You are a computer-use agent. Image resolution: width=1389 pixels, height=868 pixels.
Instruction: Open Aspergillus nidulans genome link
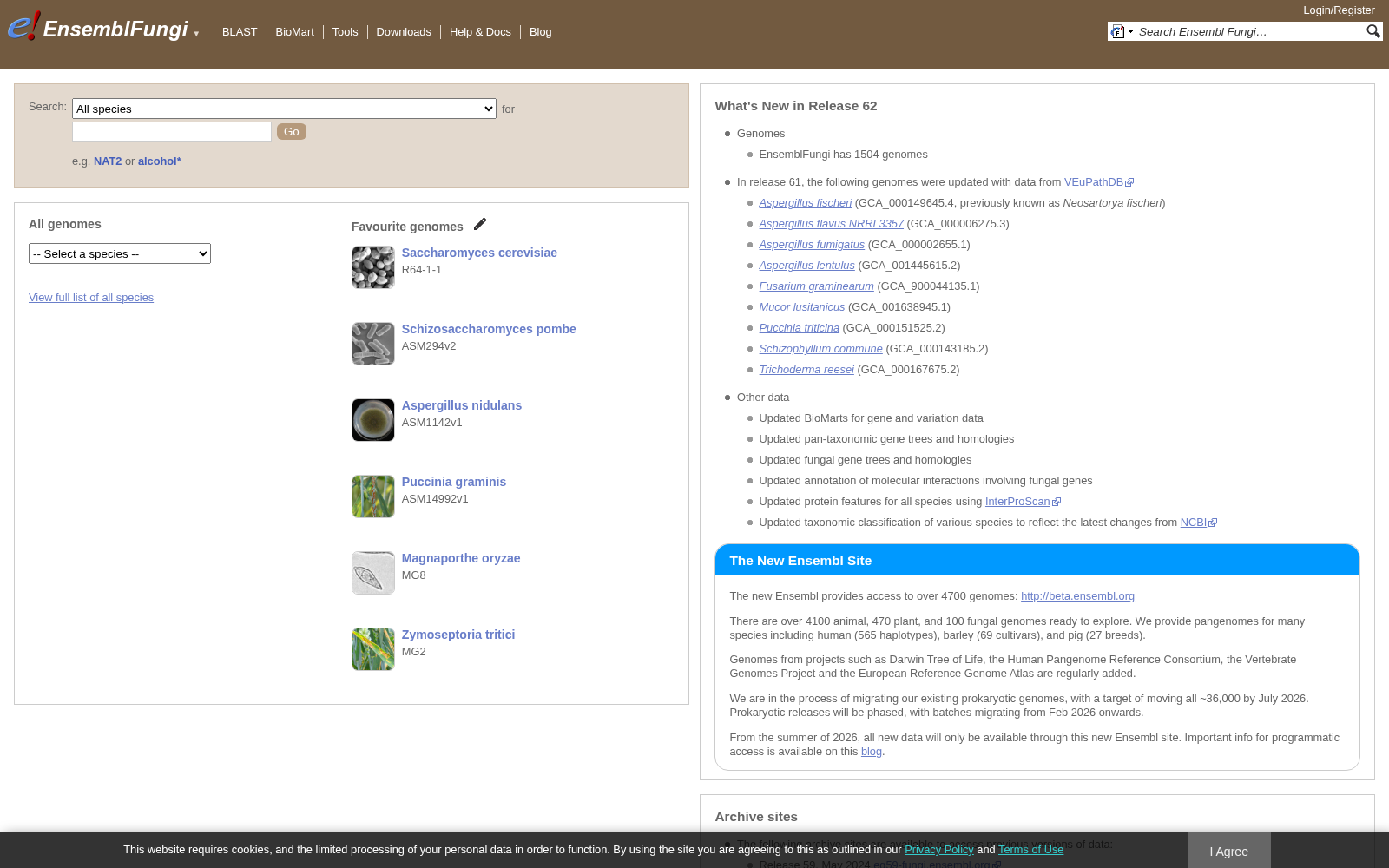pyautogui.click(x=462, y=405)
